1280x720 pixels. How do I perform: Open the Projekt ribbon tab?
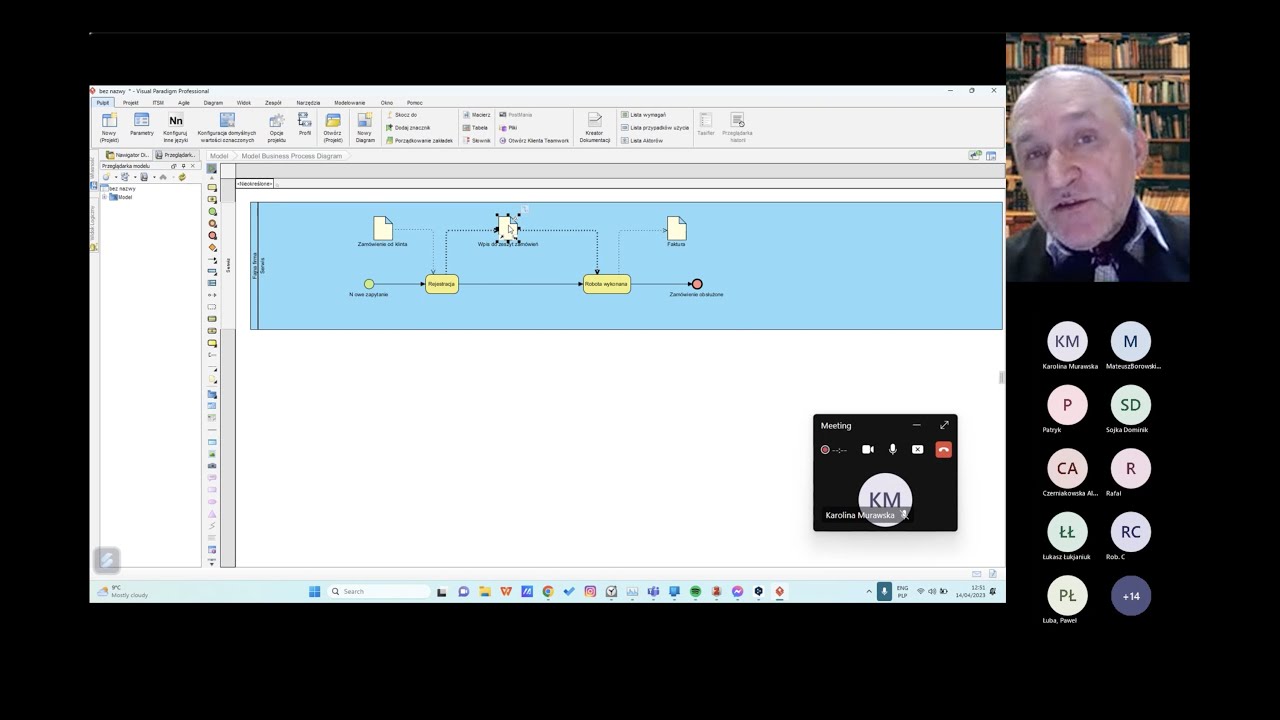click(x=131, y=102)
